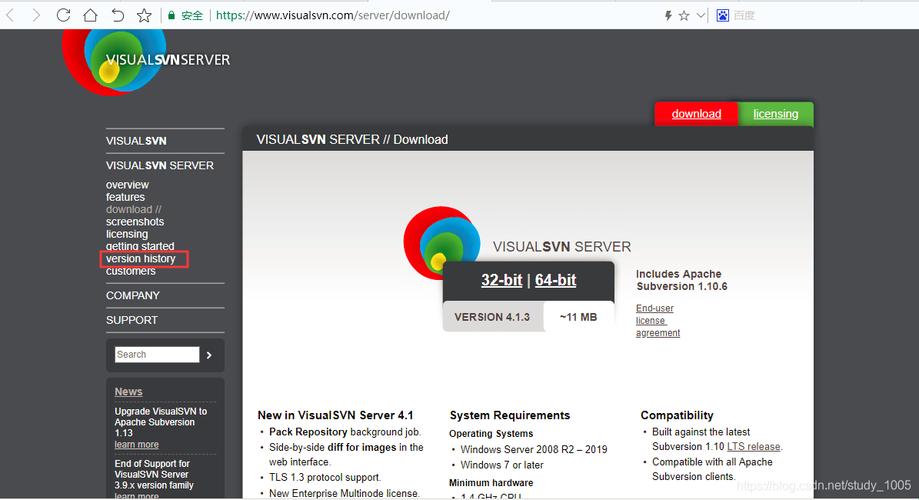Select features in sidebar
The width and height of the screenshot is (919, 500).
pyautogui.click(x=125, y=197)
